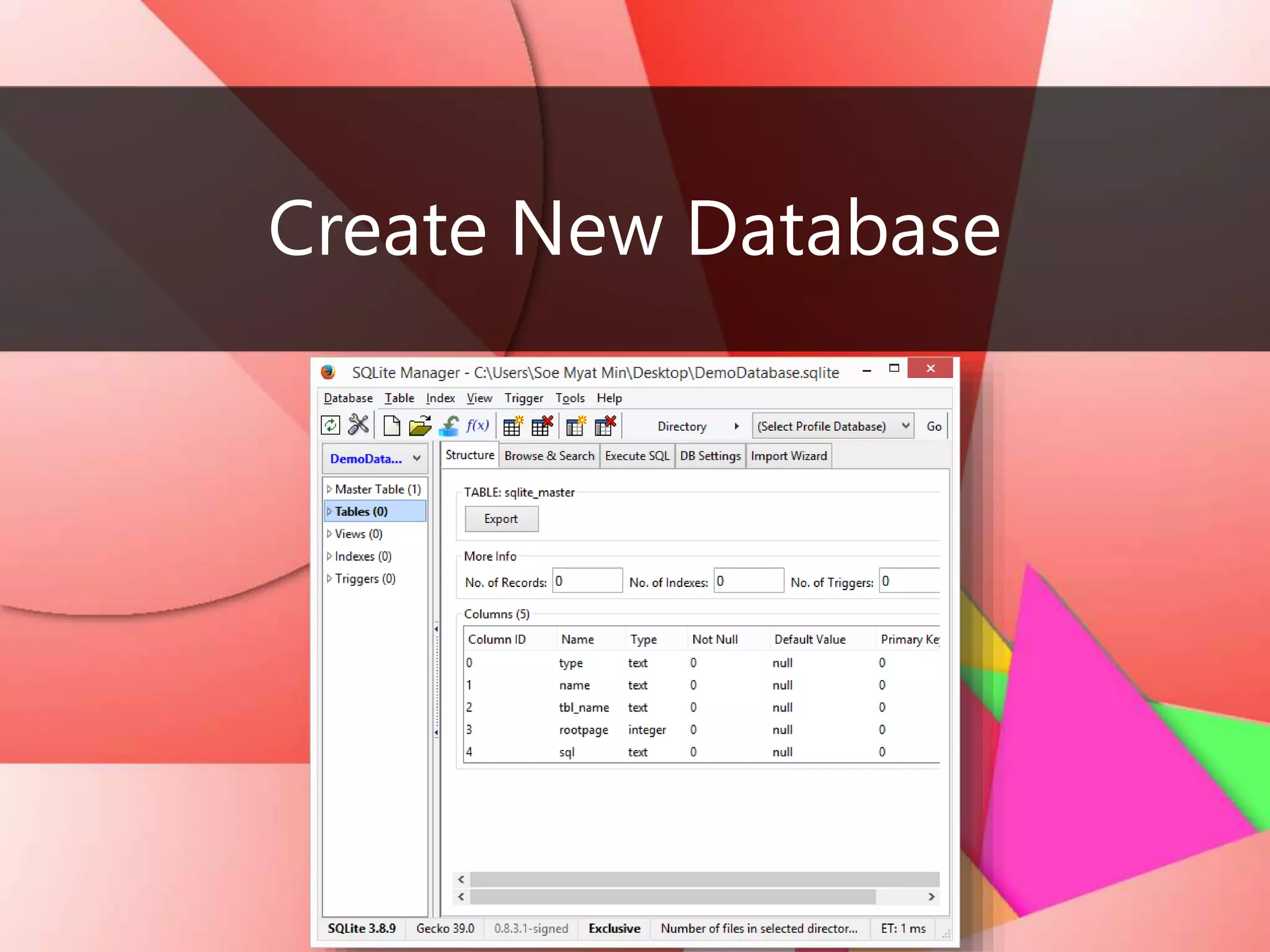Select the 'tbl_name' column row

[702, 707]
